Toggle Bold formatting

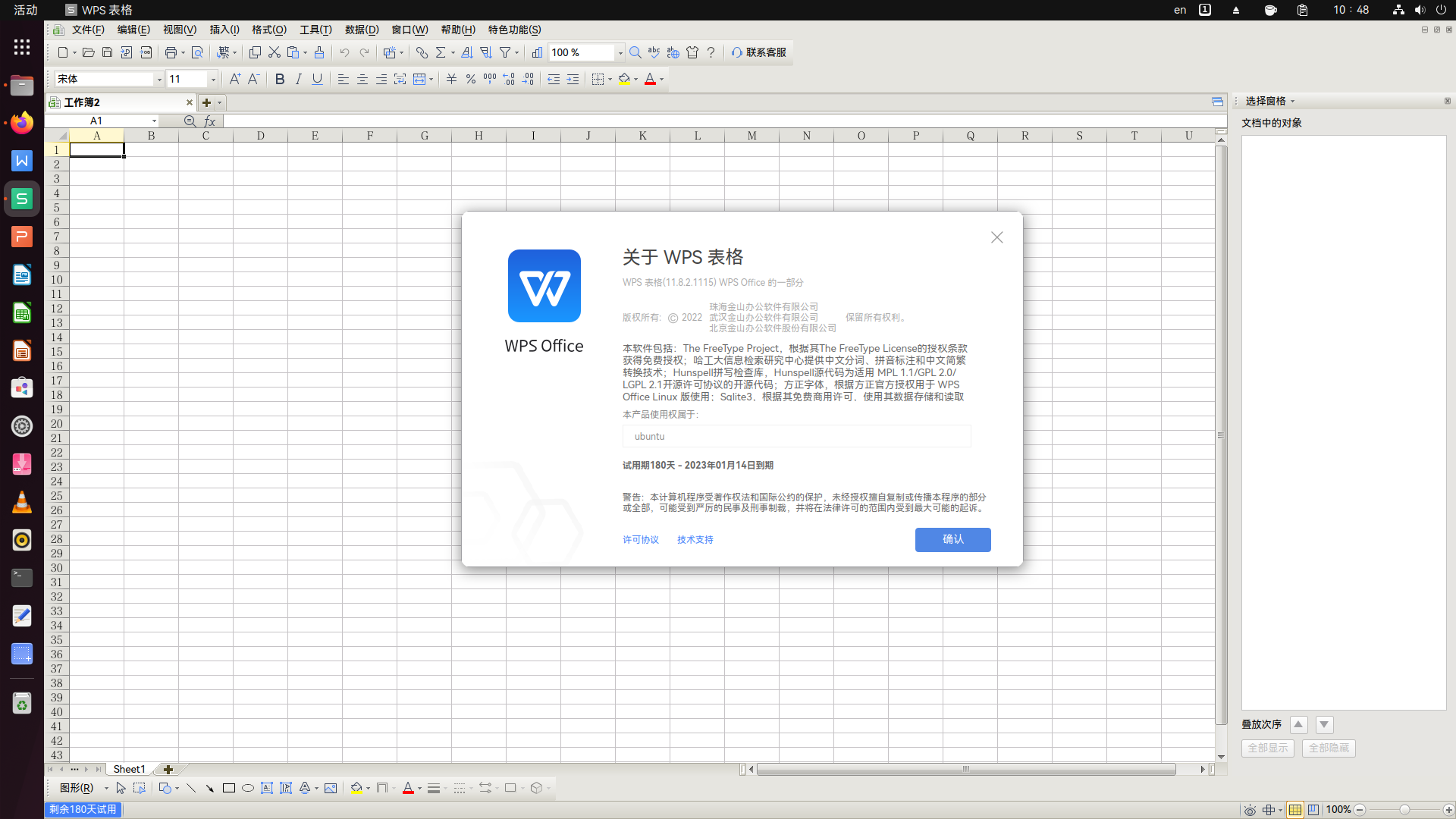pos(280,79)
